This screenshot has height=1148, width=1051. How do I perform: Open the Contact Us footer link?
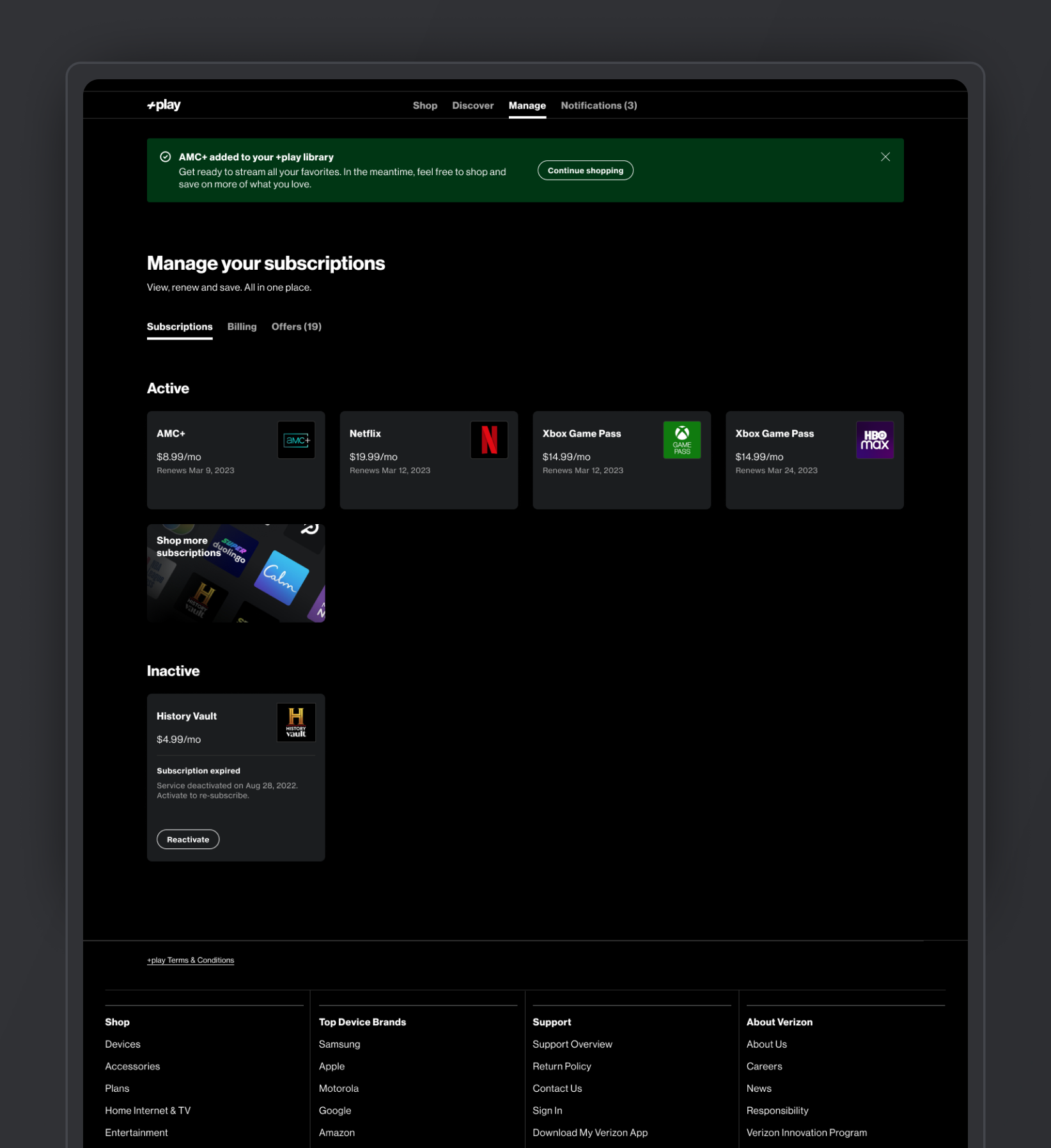point(557,1088)
